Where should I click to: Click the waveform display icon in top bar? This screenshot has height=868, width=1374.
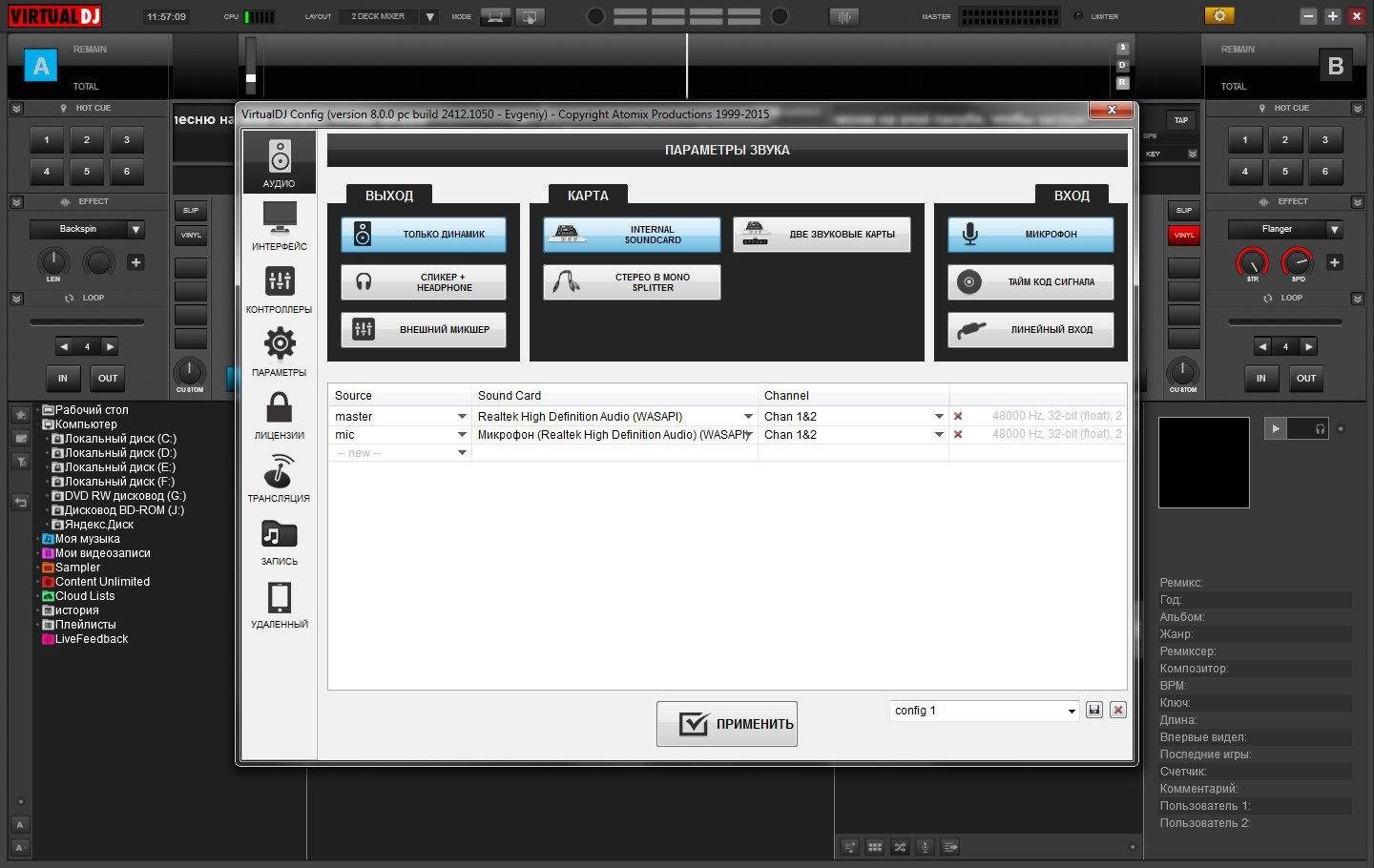pyautogui.click(x=843, y=16)
